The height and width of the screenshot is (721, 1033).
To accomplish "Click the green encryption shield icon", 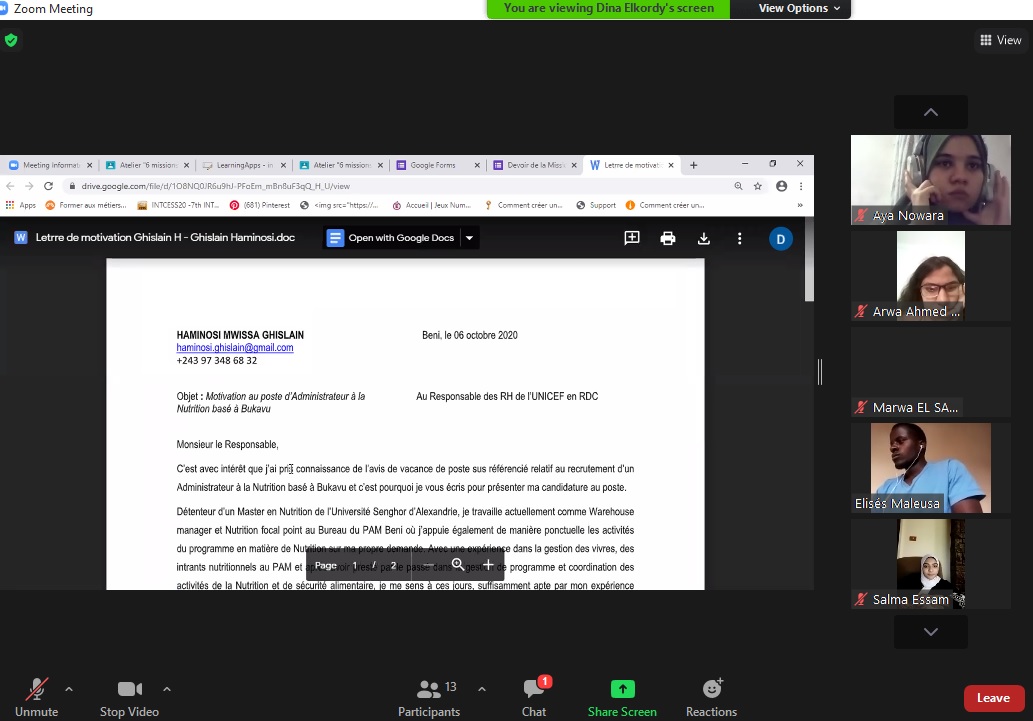I will pyautogui.click(x=11, y=40).
